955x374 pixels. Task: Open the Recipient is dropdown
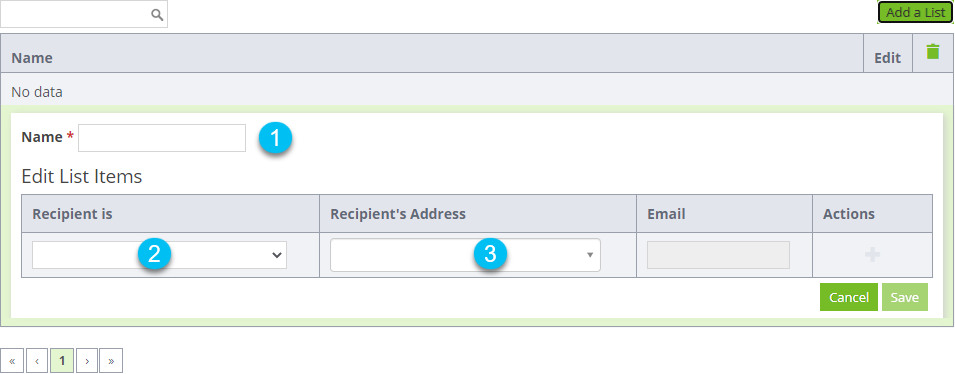pos(160,255)
